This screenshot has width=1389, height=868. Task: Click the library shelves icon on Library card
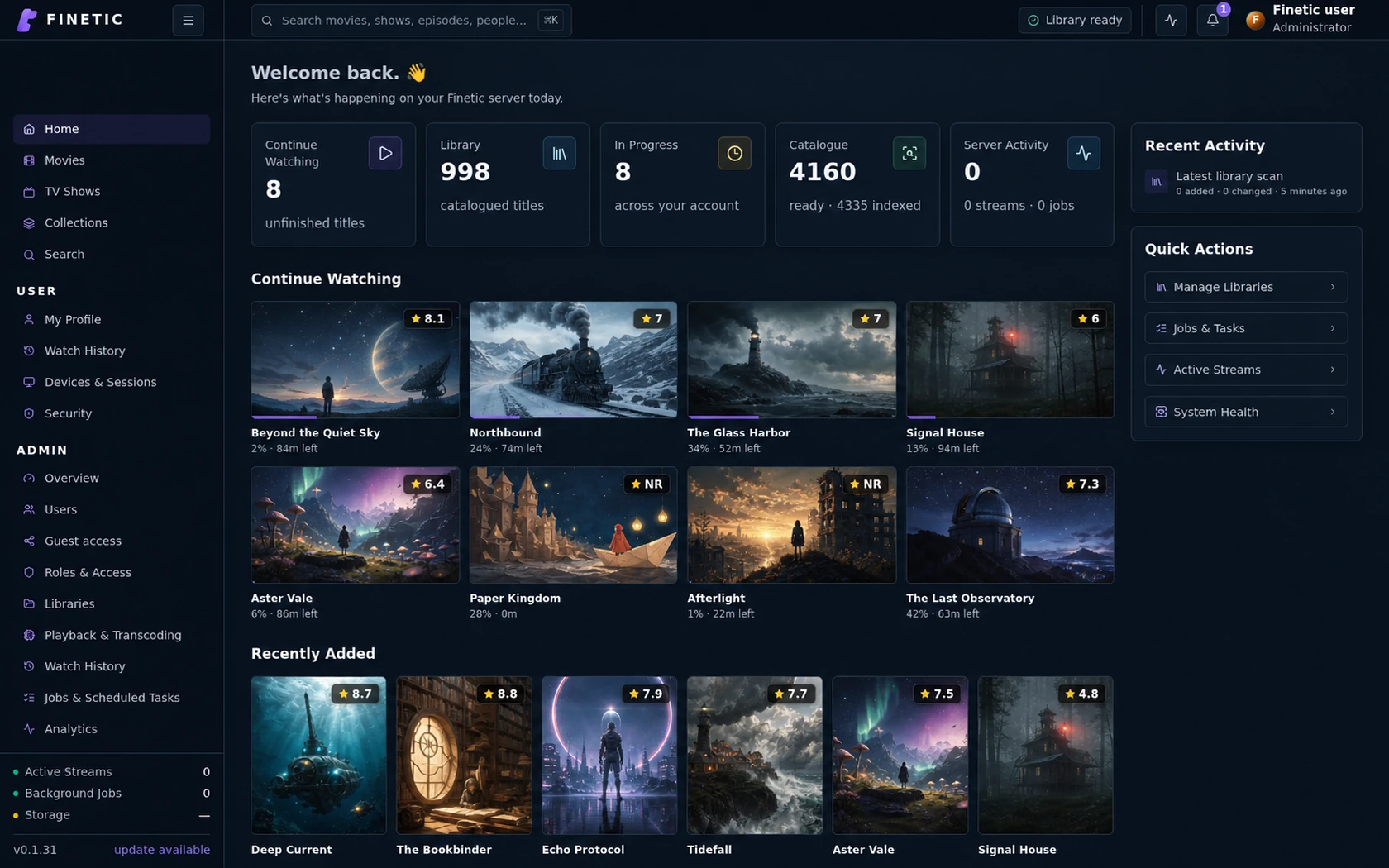559,153
